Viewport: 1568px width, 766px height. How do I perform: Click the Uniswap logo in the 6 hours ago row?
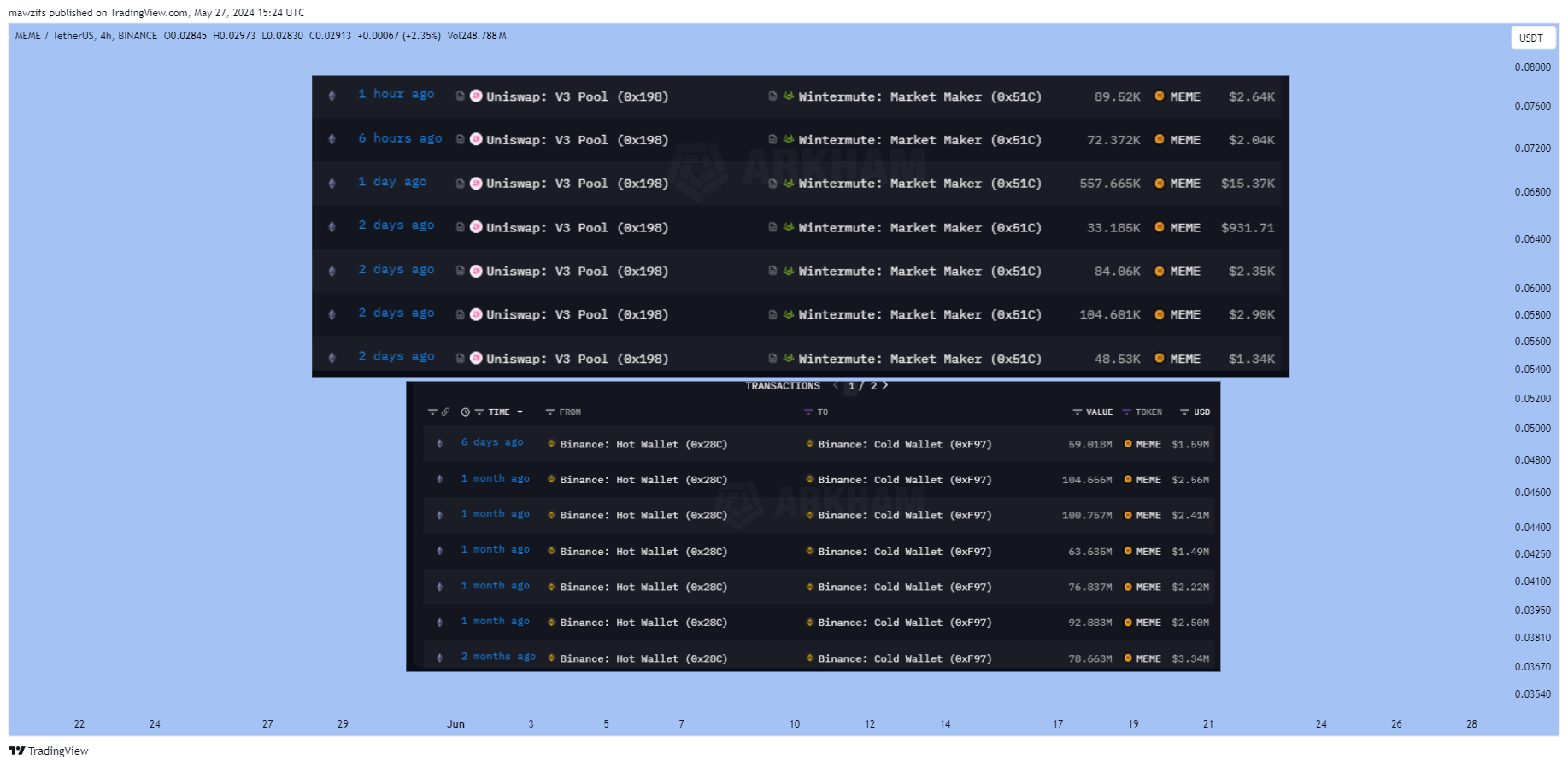[476, 139]
